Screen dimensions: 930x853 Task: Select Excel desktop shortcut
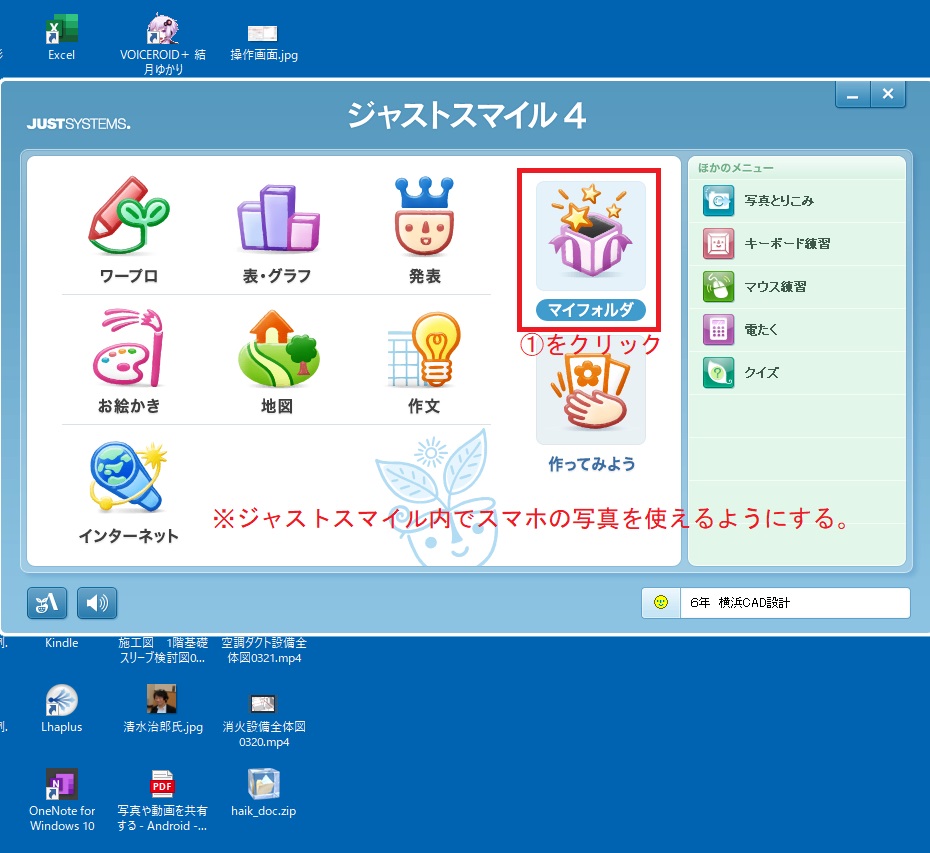pos(62,37)
